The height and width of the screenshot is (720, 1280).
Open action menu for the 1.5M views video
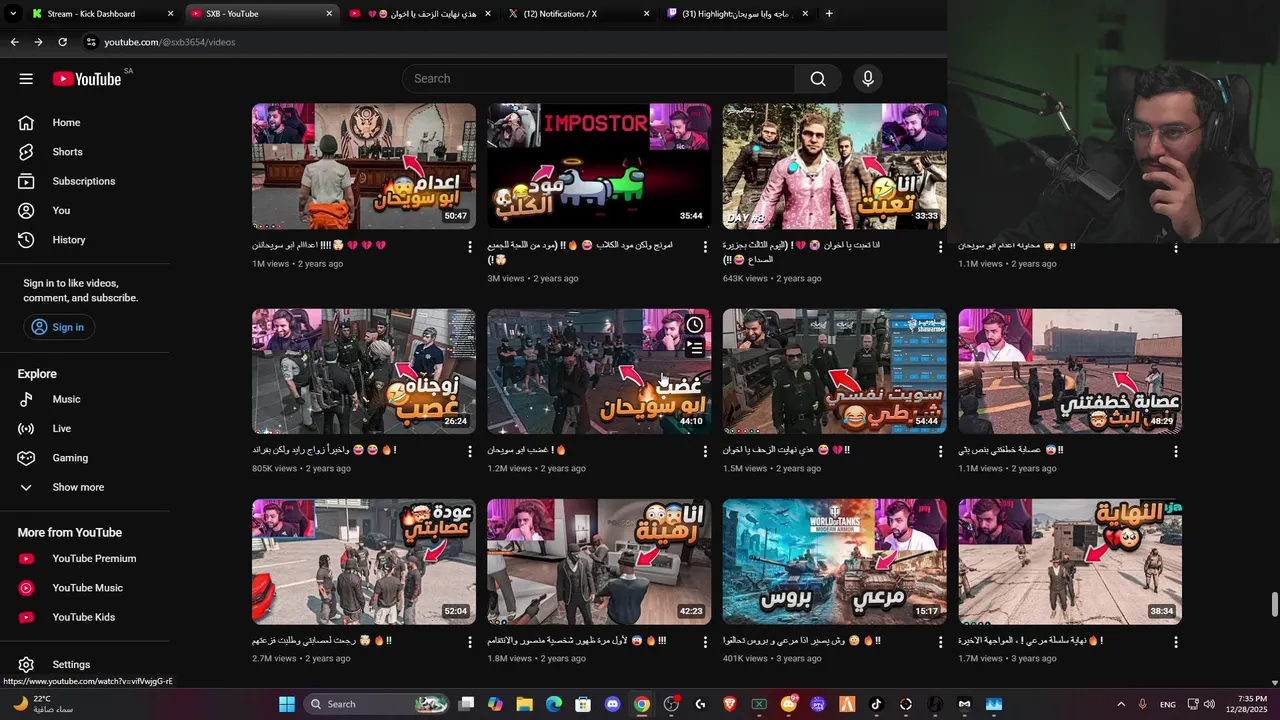click(x=940, y=452)
